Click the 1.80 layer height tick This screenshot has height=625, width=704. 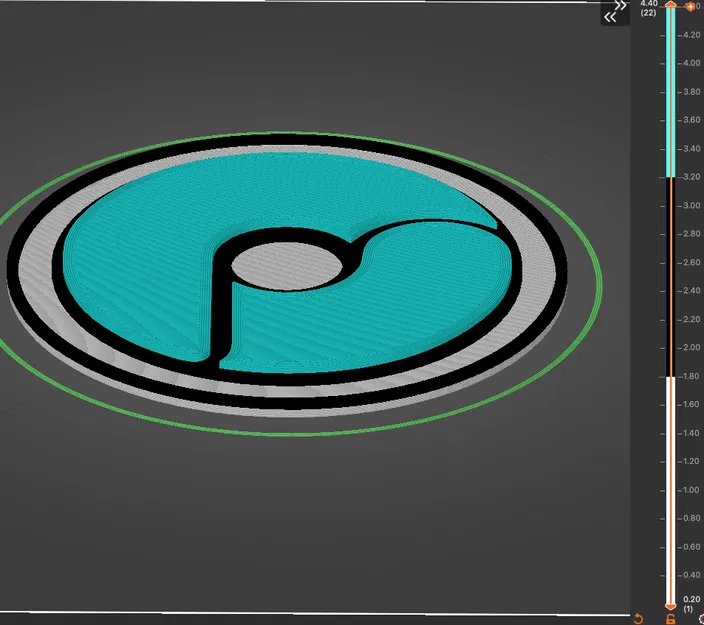click(691, 376)
